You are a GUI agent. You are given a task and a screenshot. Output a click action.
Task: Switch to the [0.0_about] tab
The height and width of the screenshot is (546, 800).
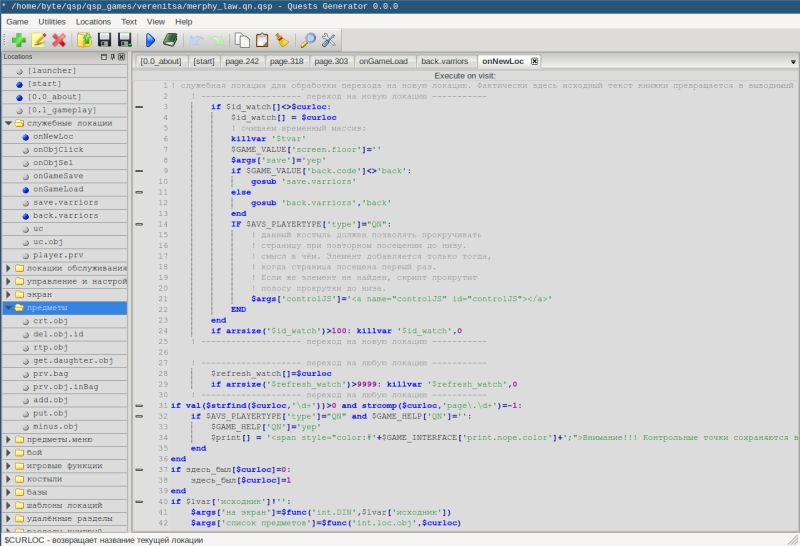[161, 61]
